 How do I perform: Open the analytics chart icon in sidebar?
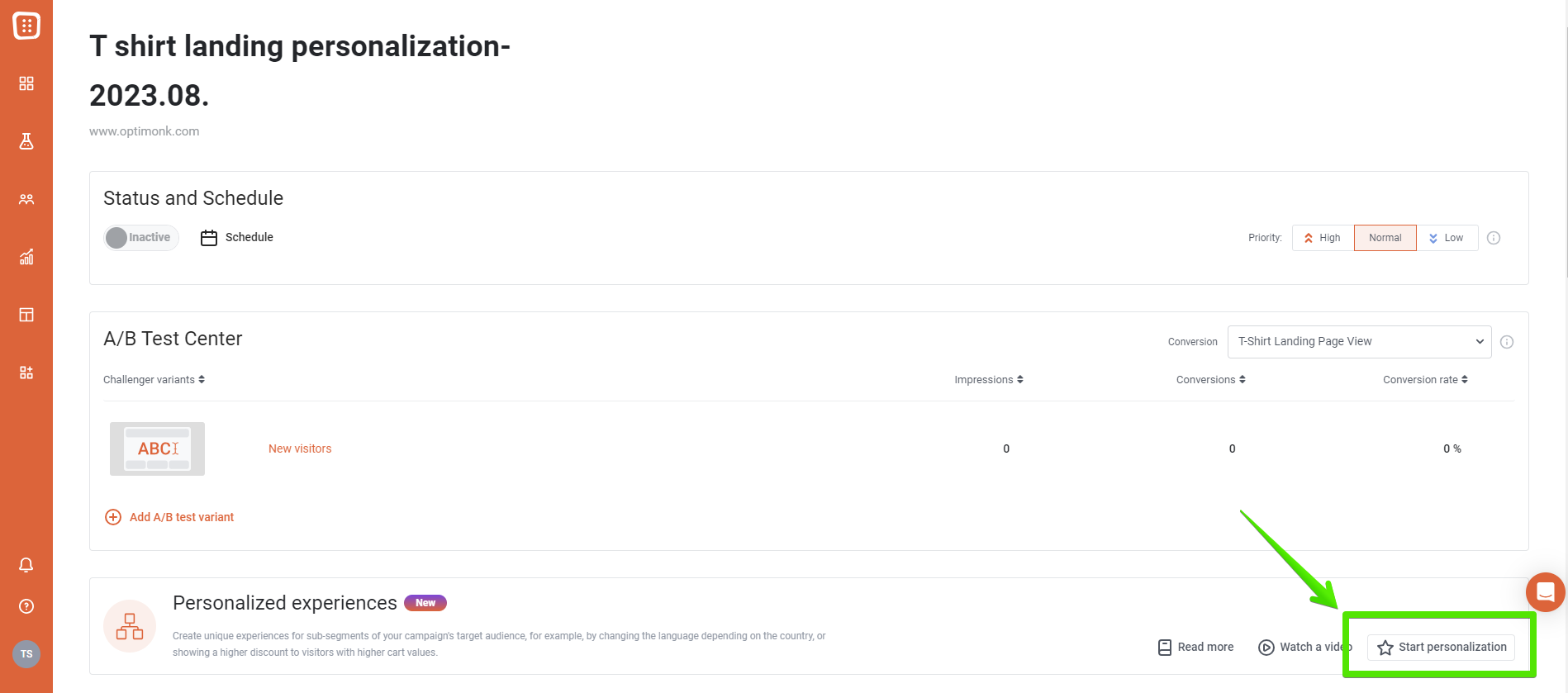click(26, 257)
